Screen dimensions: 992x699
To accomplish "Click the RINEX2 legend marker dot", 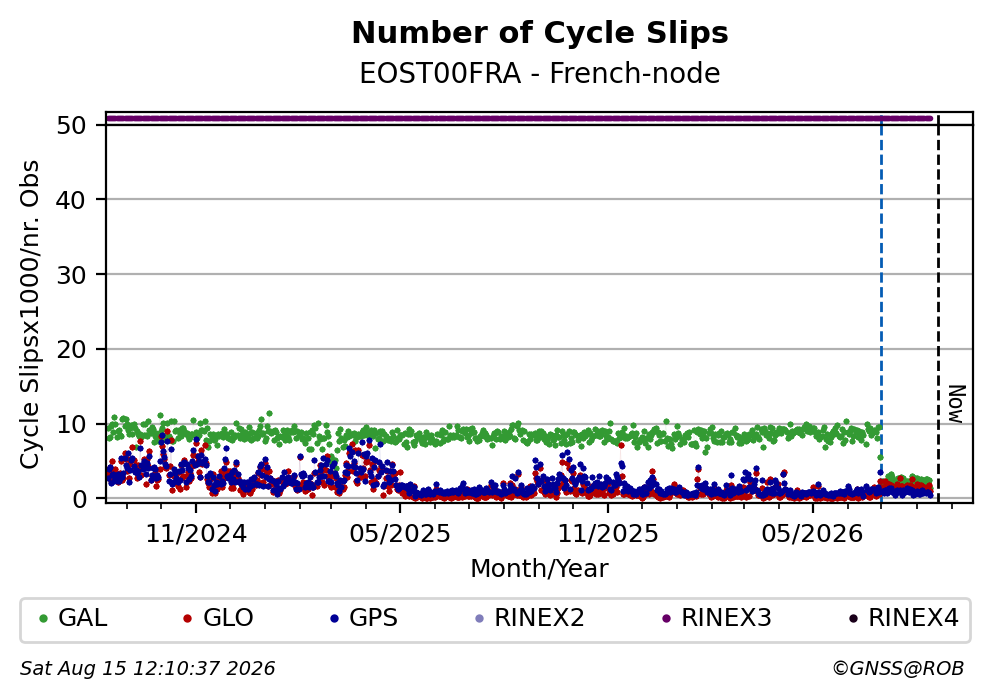I will (x=479, y=619).
